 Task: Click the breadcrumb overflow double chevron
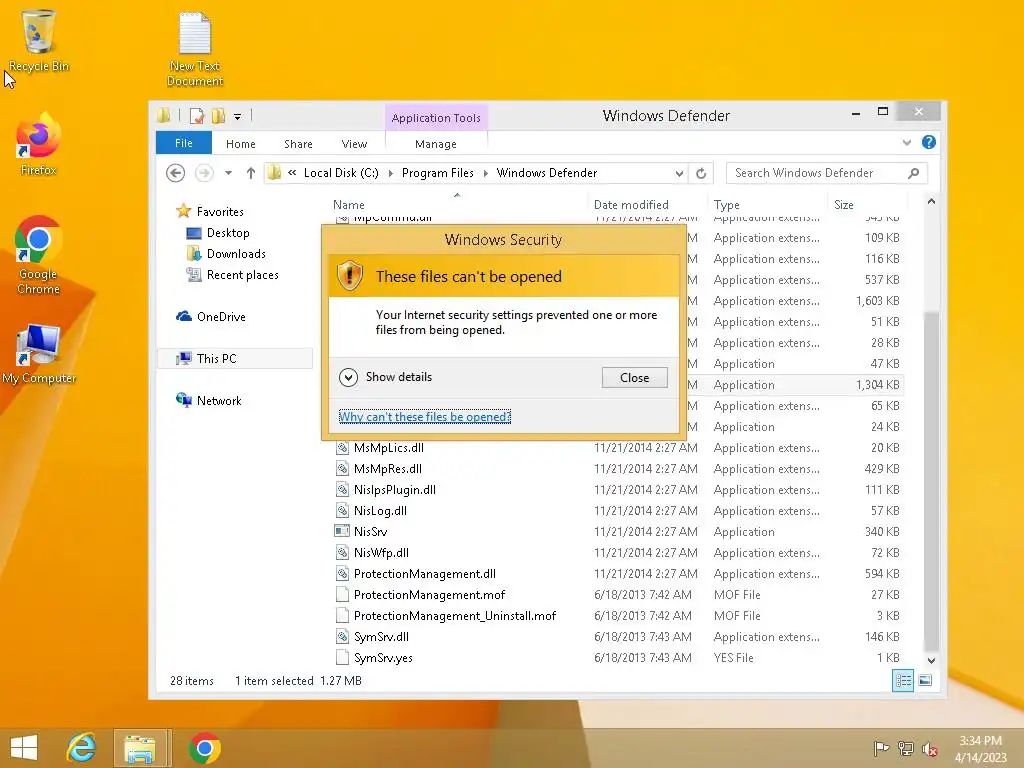pos(292,173)
